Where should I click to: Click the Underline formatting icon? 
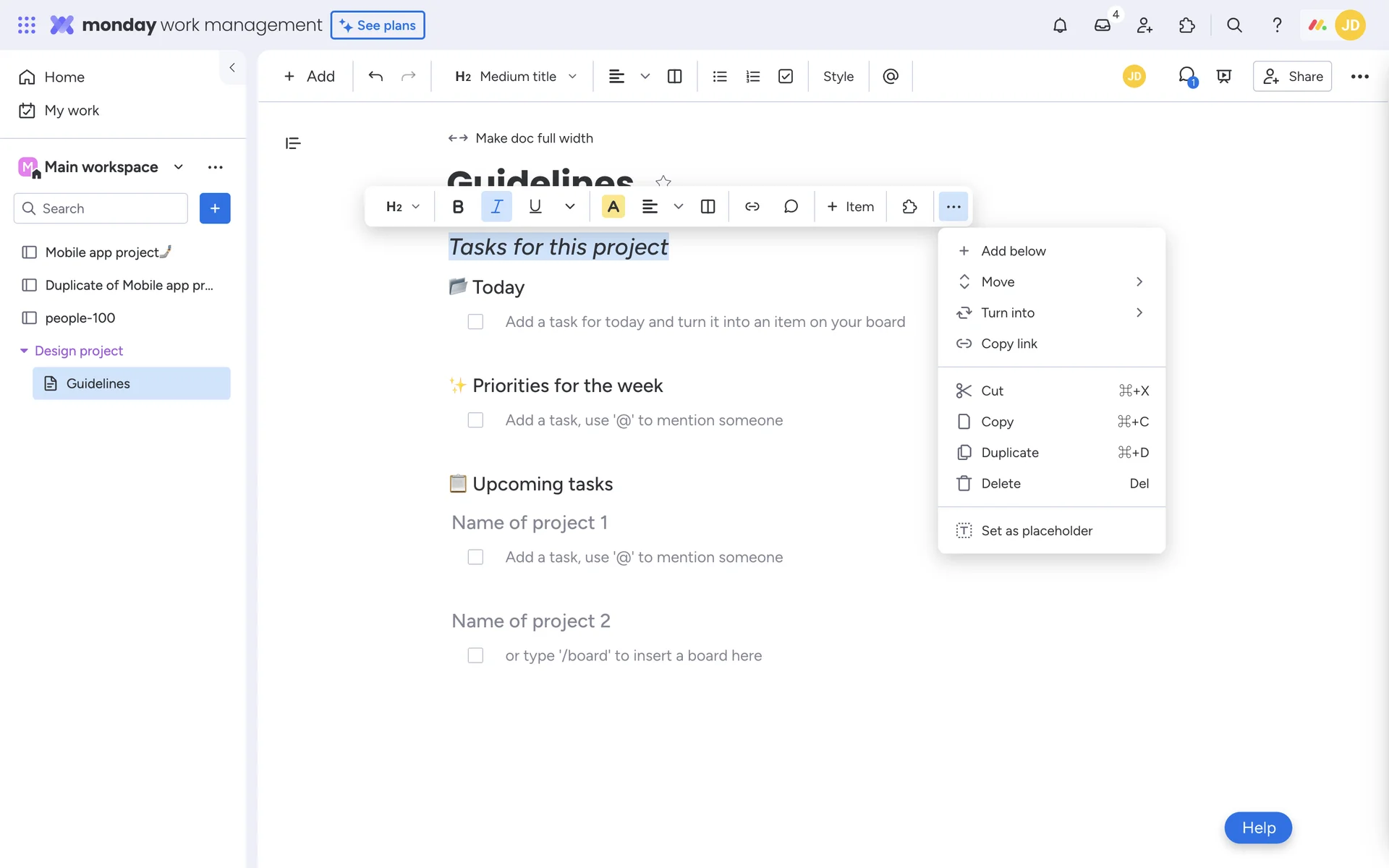535,207
